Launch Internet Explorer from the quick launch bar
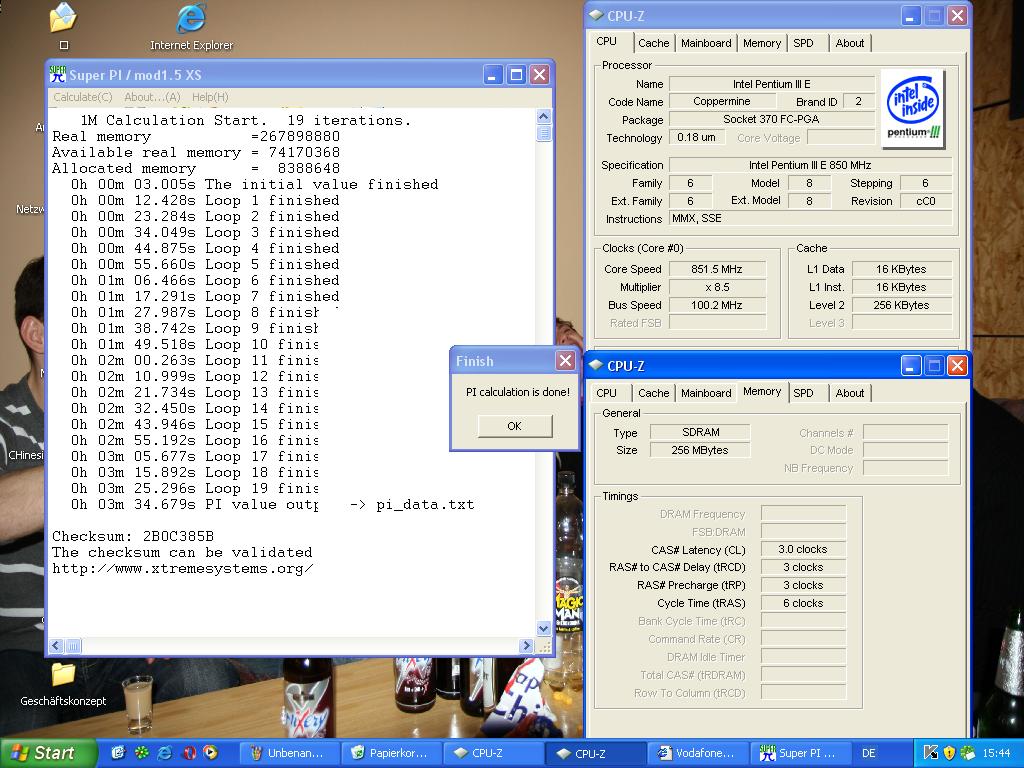The image size is (1024, 768). 165,753
